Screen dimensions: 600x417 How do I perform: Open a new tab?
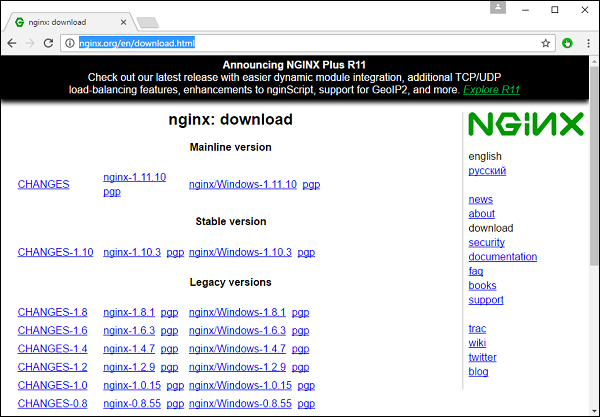click(147, 22)
